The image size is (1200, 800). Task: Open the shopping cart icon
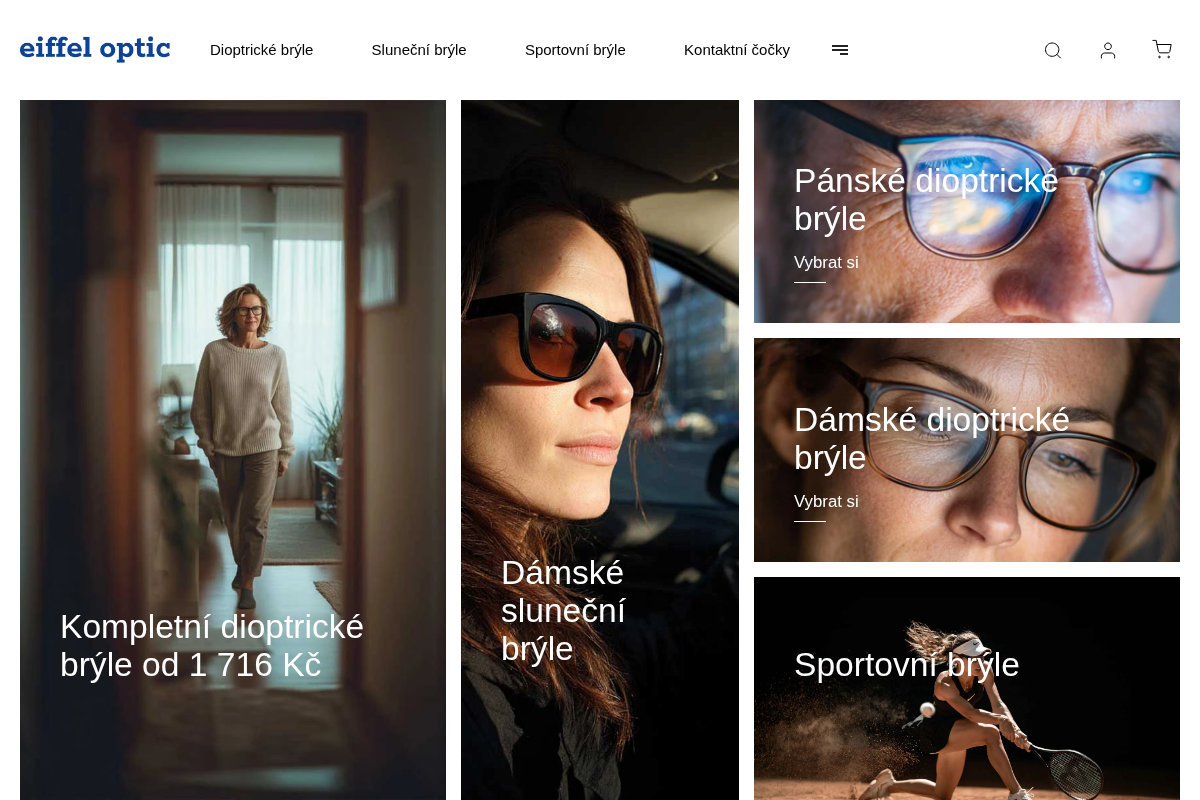coord(1162,49)
